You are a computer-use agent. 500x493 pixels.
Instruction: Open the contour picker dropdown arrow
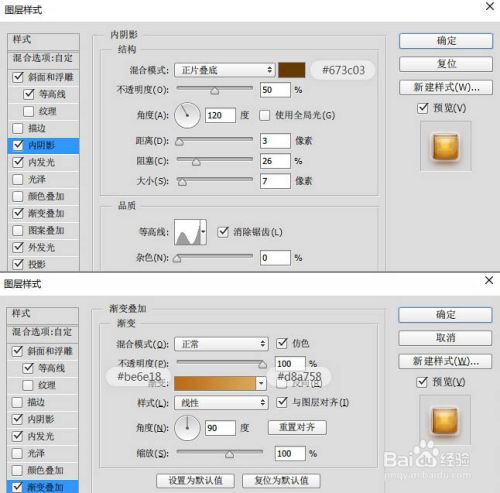point(203,232)
